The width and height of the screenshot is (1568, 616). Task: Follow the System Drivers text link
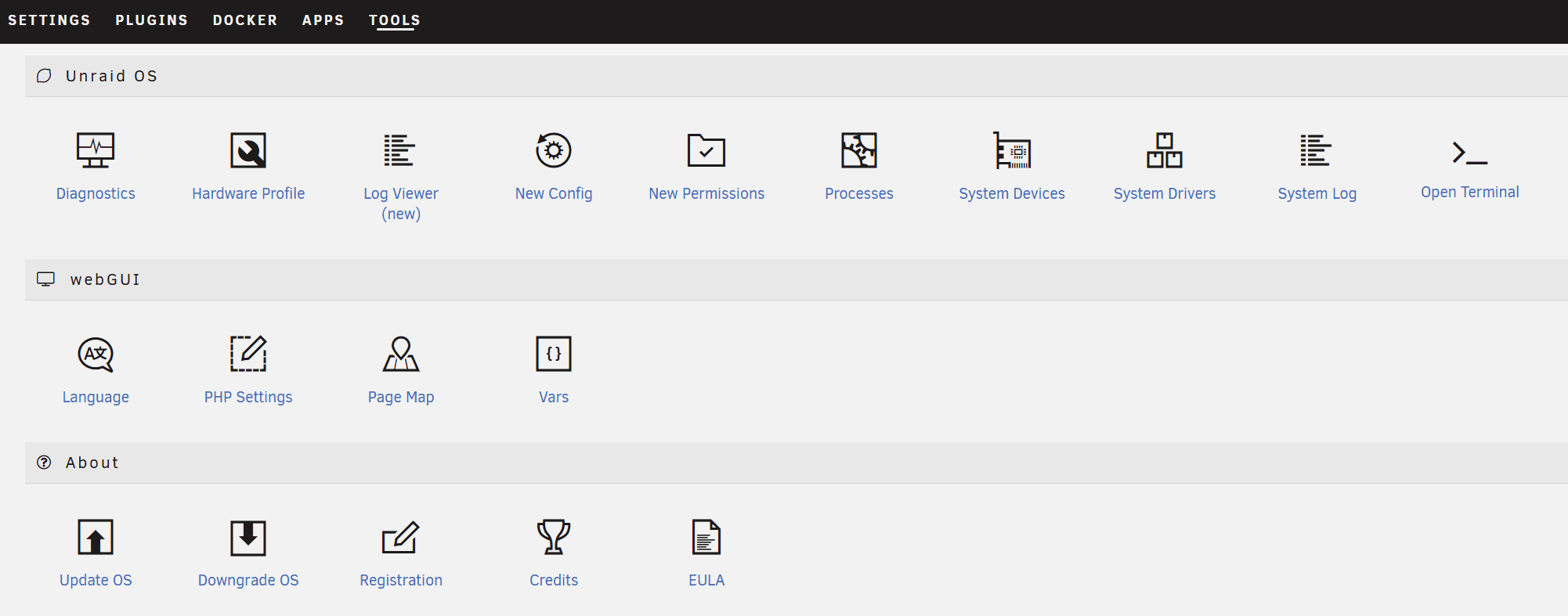pos(1165,193)
